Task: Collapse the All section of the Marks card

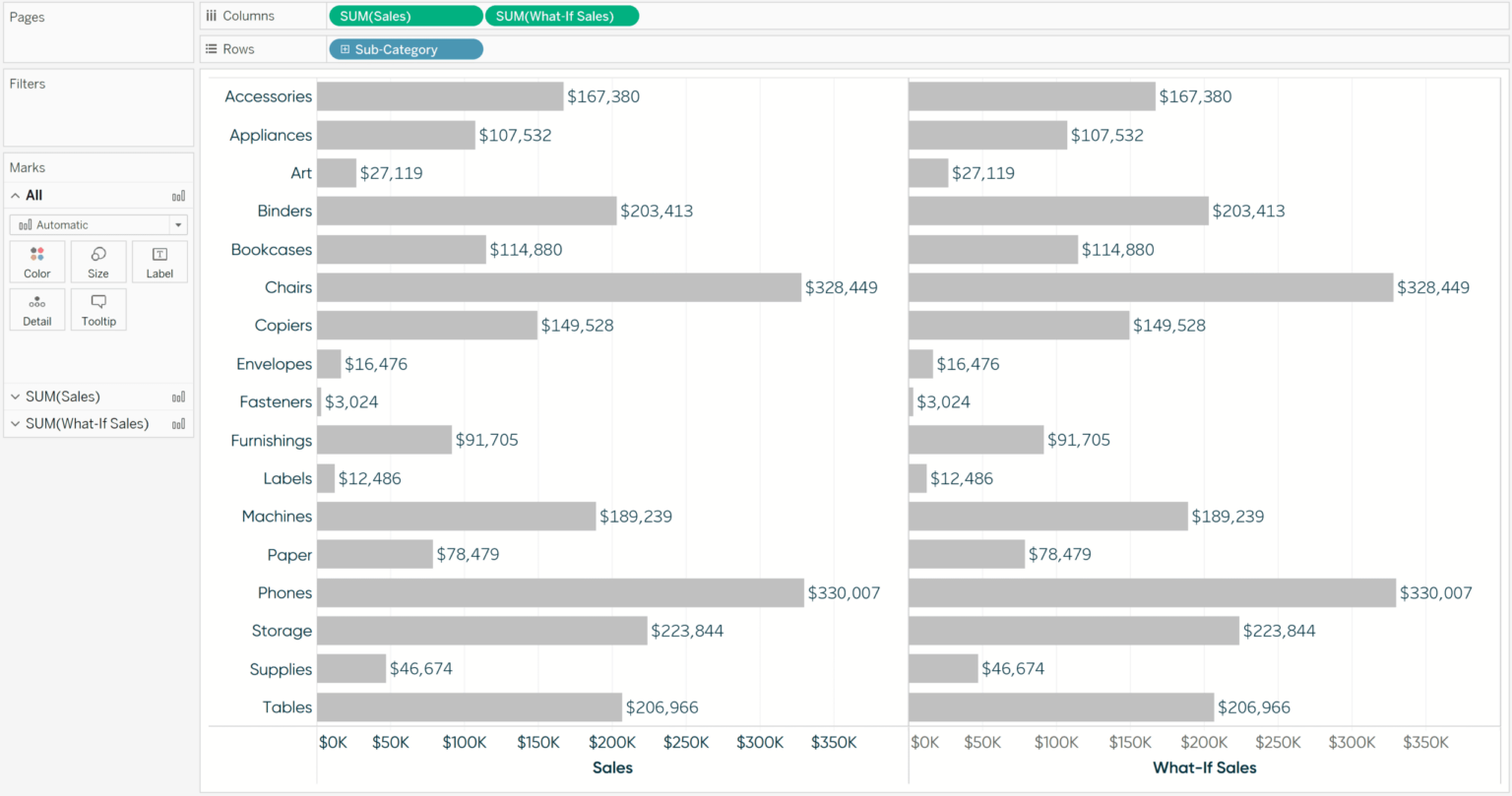Action: 15,195
